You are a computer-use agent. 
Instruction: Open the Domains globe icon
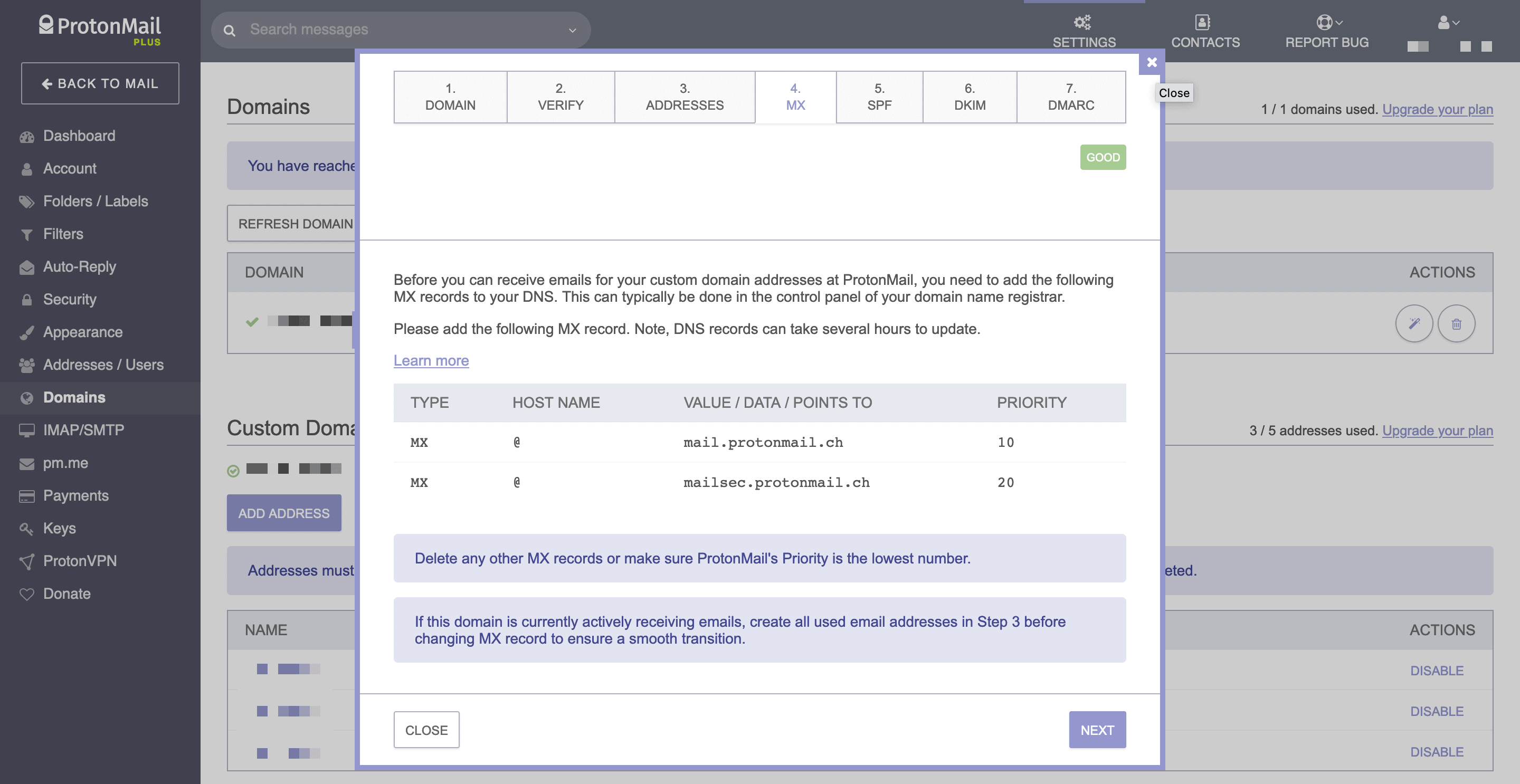pyautogui.click(x=26, y=398)
